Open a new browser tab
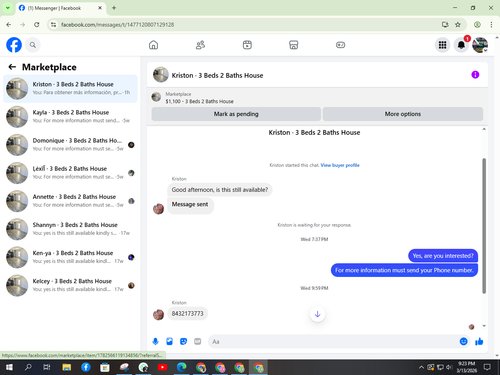Viewport: 500px width, 375px height. (x=114, y=8)
